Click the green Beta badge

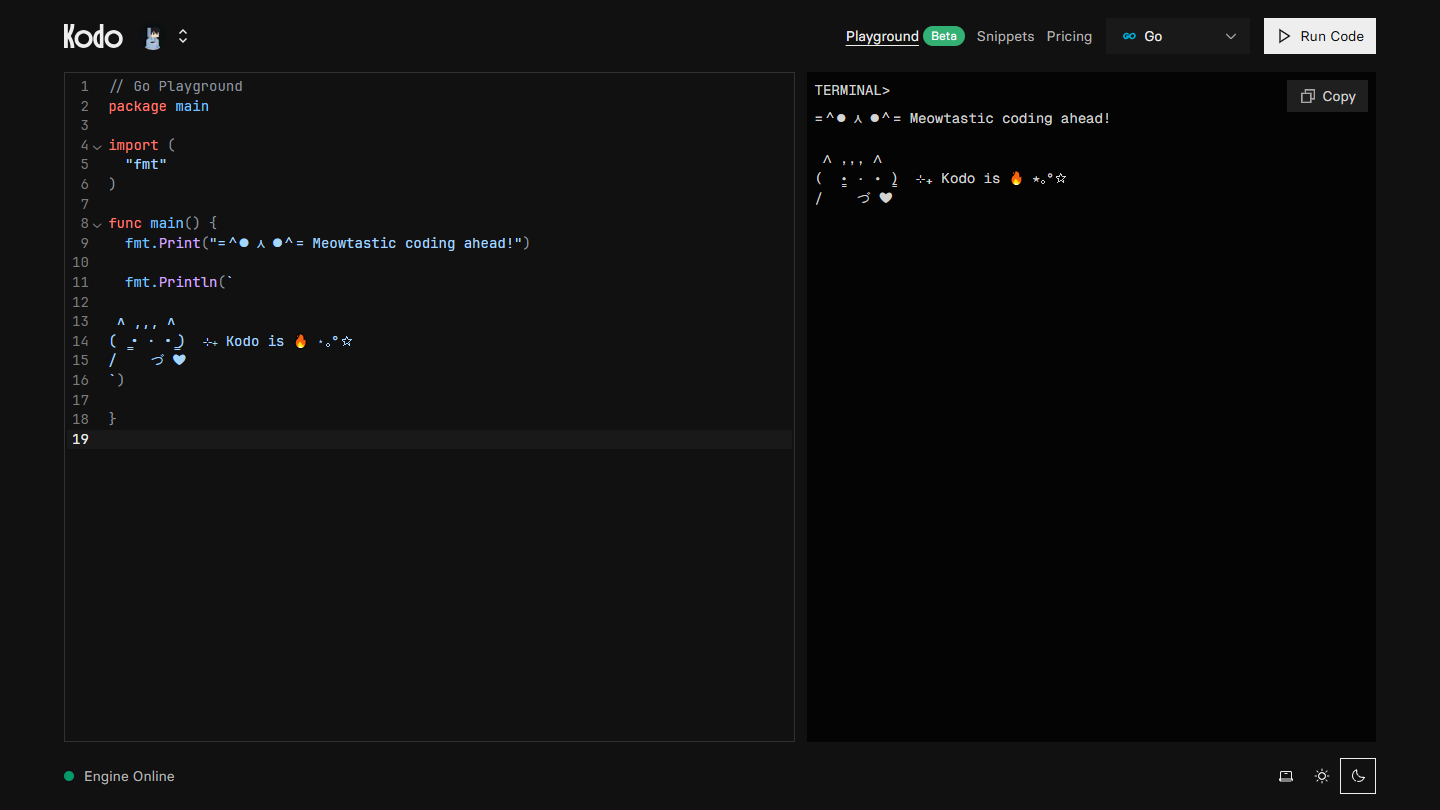944,36
